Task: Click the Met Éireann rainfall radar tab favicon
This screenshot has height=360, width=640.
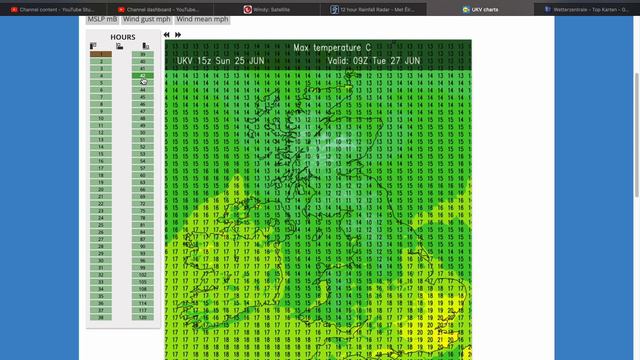Action: [x=334, y=9]
